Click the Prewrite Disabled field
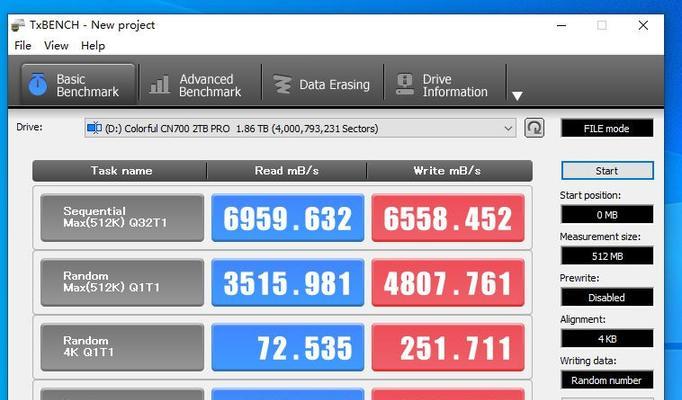The height and width of the screenshot is (400, 682). pos(607,297)
